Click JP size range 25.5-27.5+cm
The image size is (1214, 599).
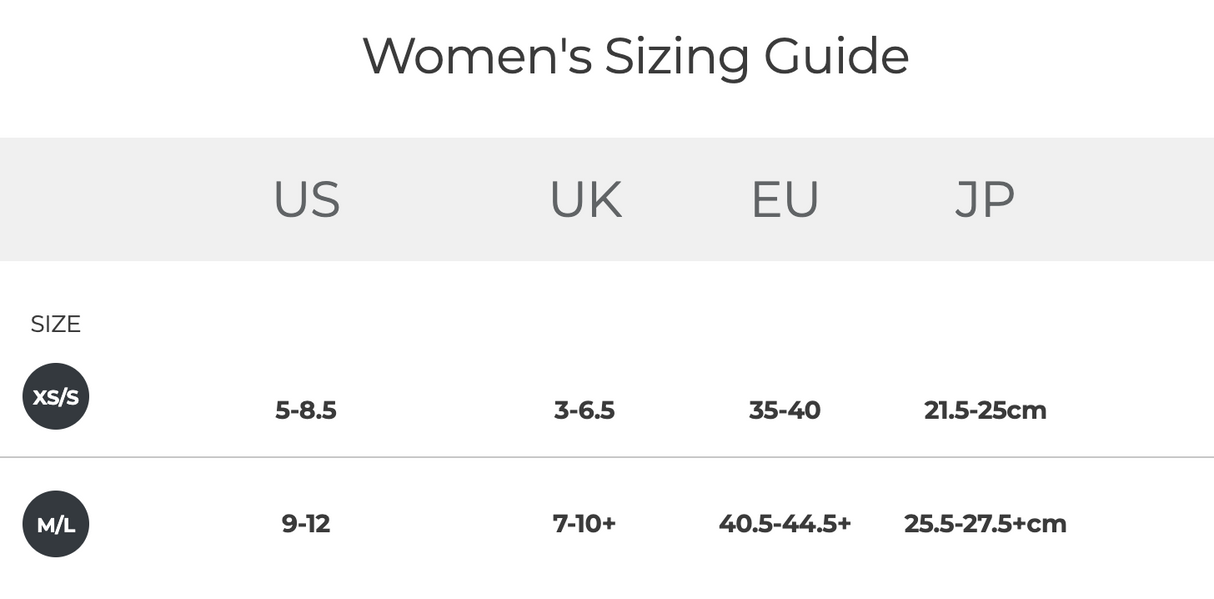(x=985, y=523)
